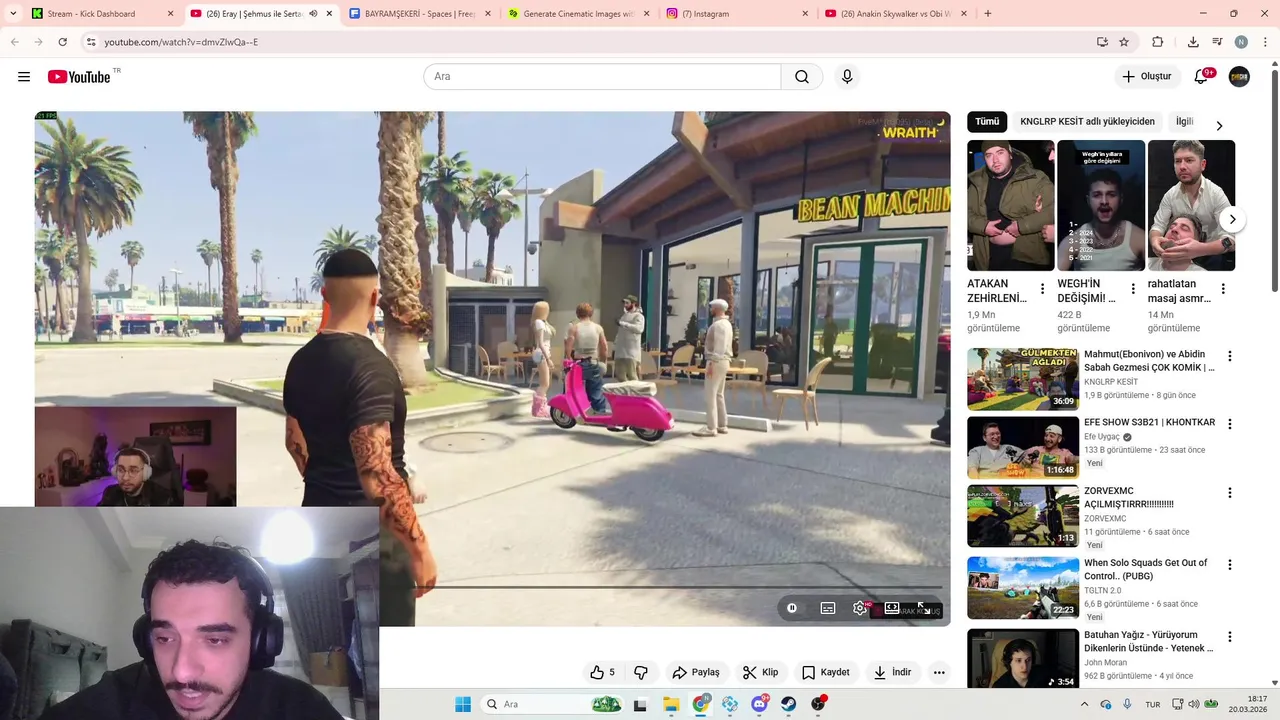1280x720 pixels.
Task: Click the Oluştur create button
Action: (1146, 77)
